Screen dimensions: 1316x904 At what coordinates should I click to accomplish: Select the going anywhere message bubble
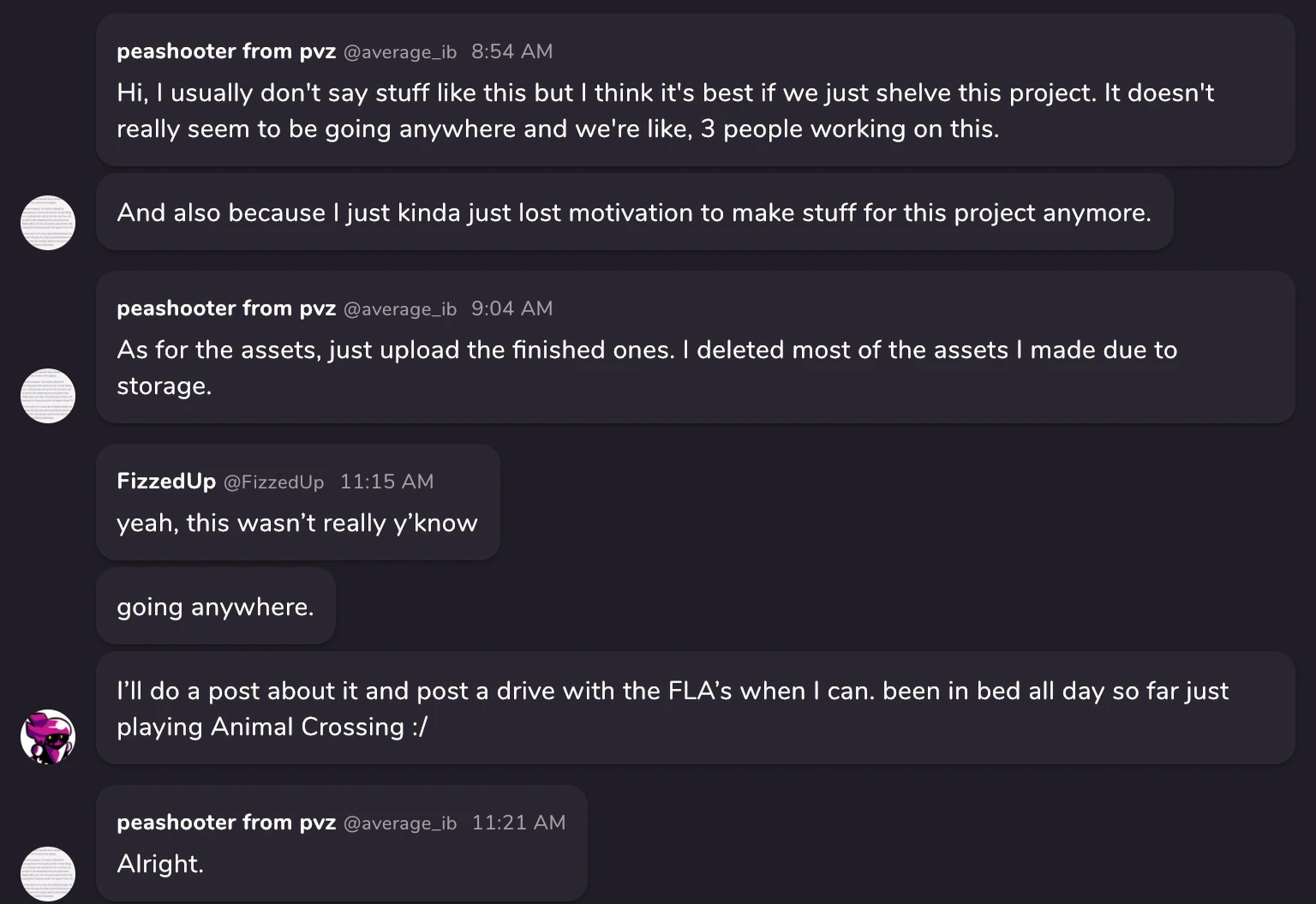[x=215, y=606]
